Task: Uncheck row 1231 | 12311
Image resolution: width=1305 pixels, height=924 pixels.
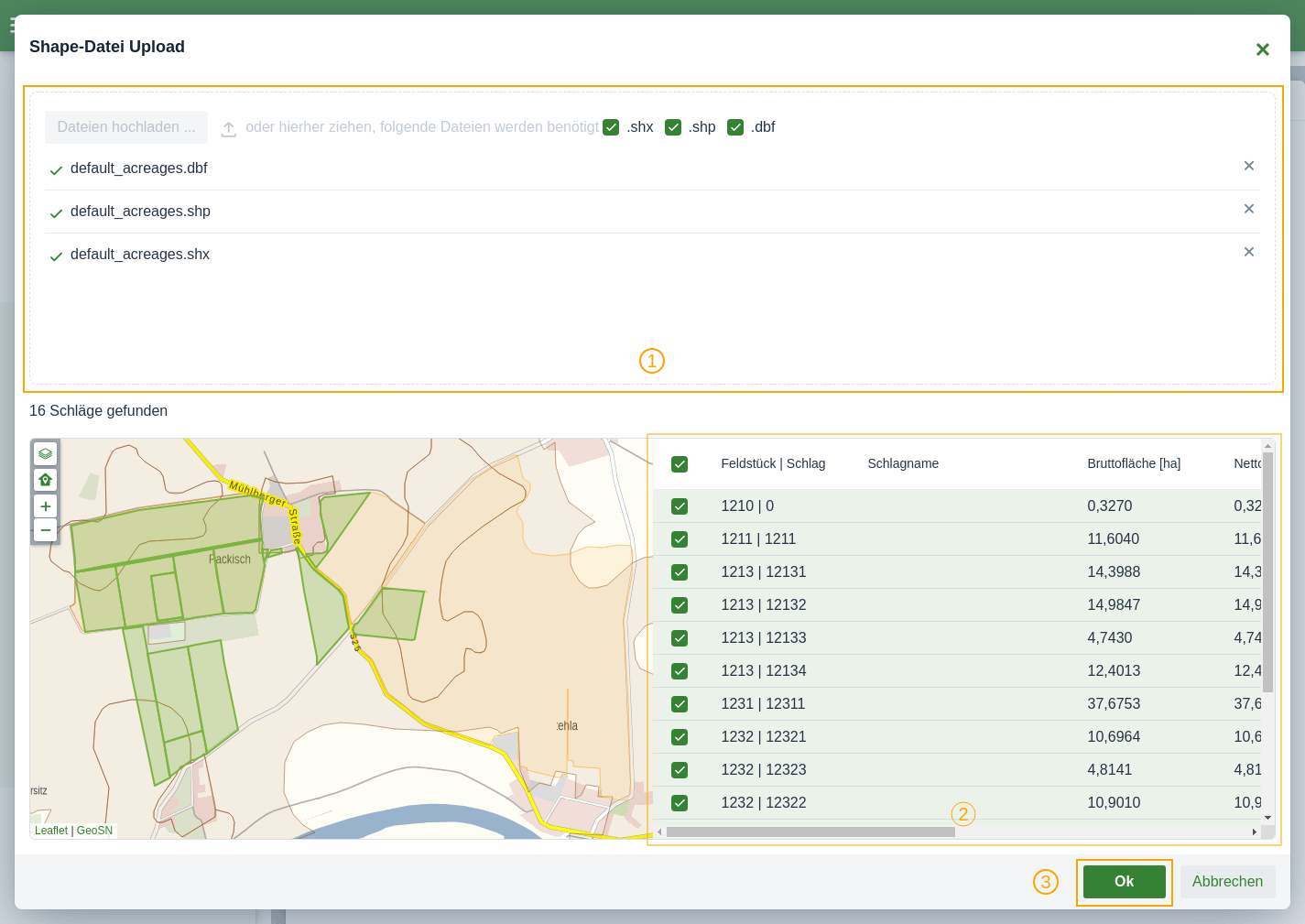Action: (x=680, y=704)
